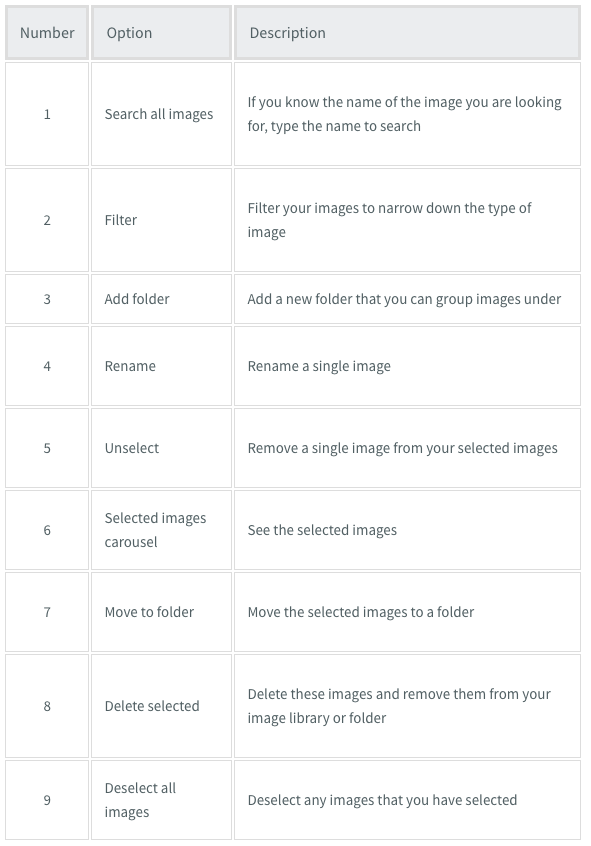Click the description about filtering your images
591x846 pixels.
tap(389, 220)
